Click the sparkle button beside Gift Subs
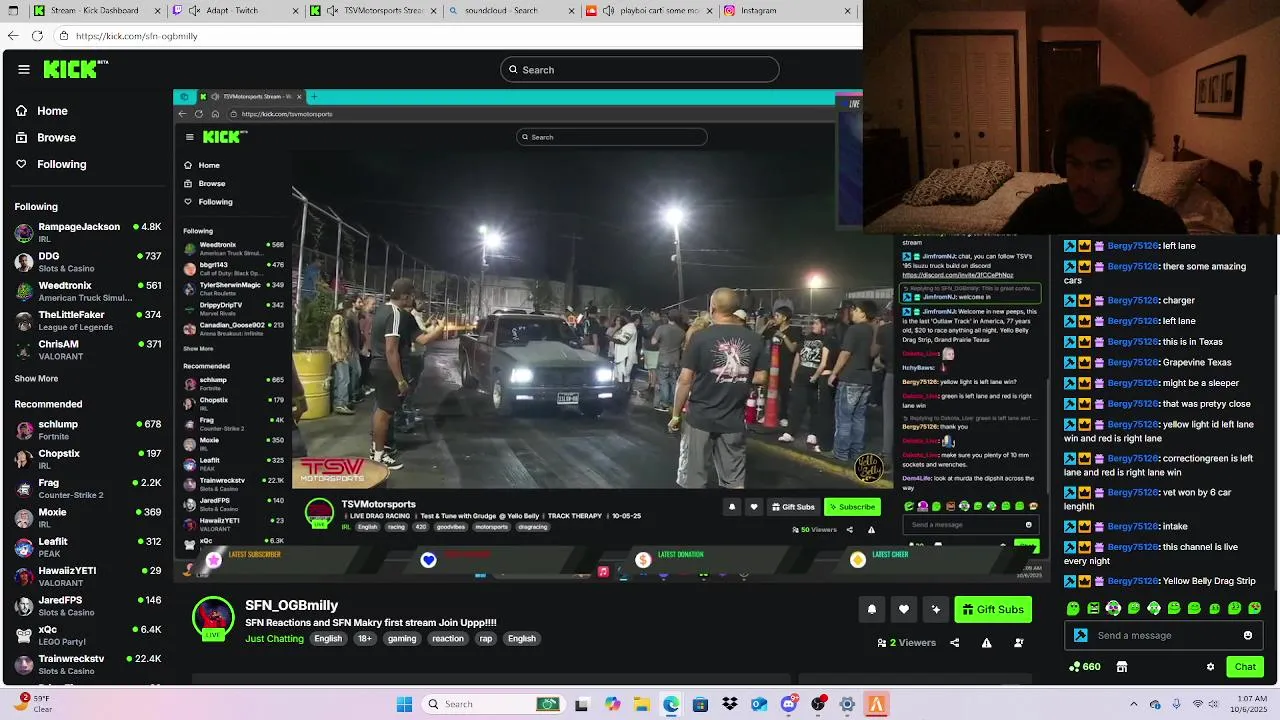Screen dimensions: 1280x720 tap(935, 609)
